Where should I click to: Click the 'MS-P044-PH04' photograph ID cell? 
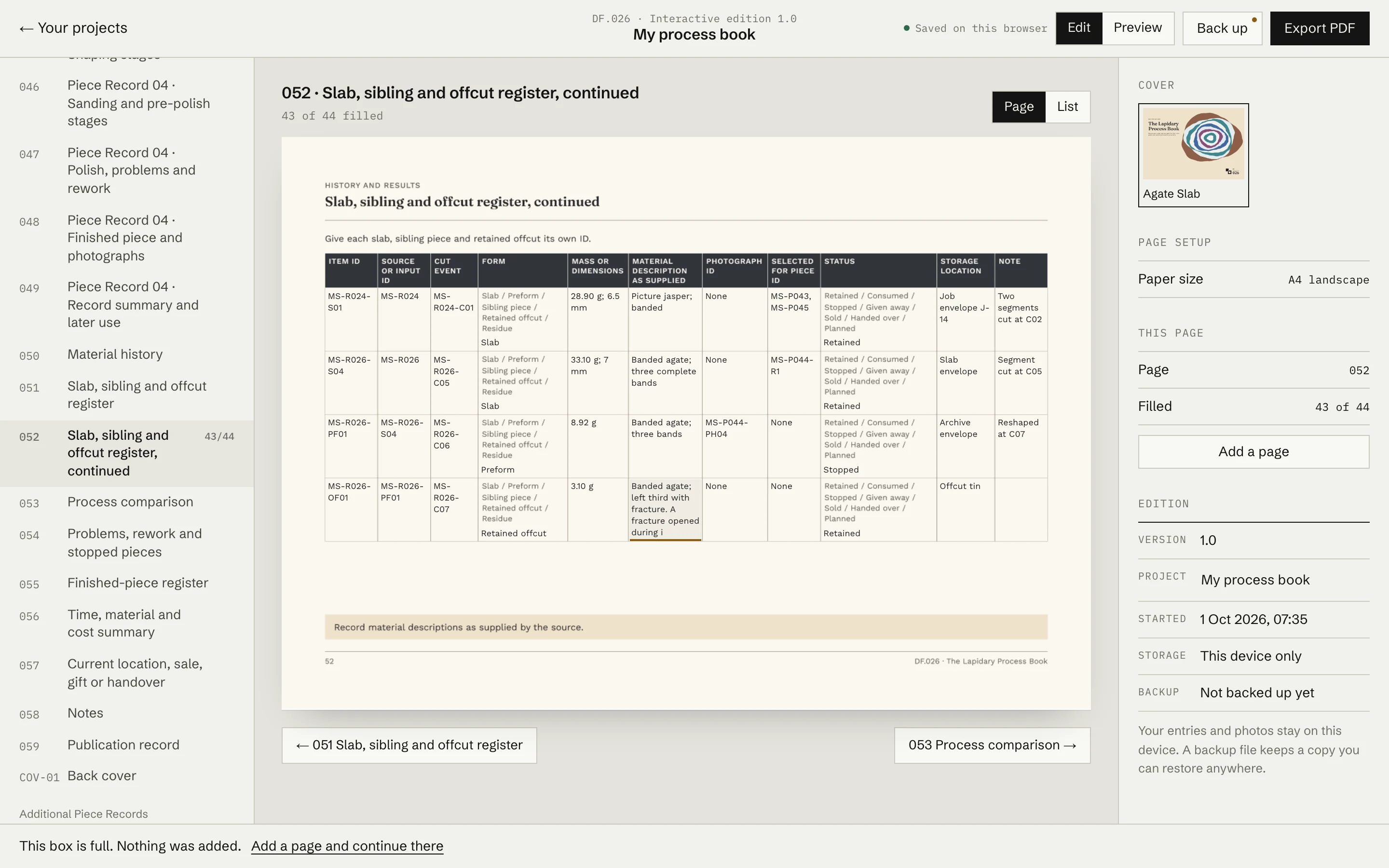point(734,446)
